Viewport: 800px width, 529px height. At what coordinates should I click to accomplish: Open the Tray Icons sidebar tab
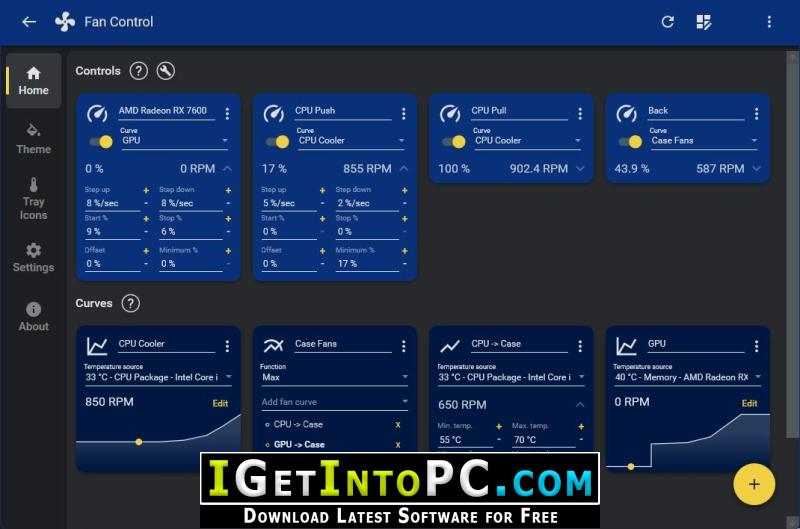click(x=34, y=198)
